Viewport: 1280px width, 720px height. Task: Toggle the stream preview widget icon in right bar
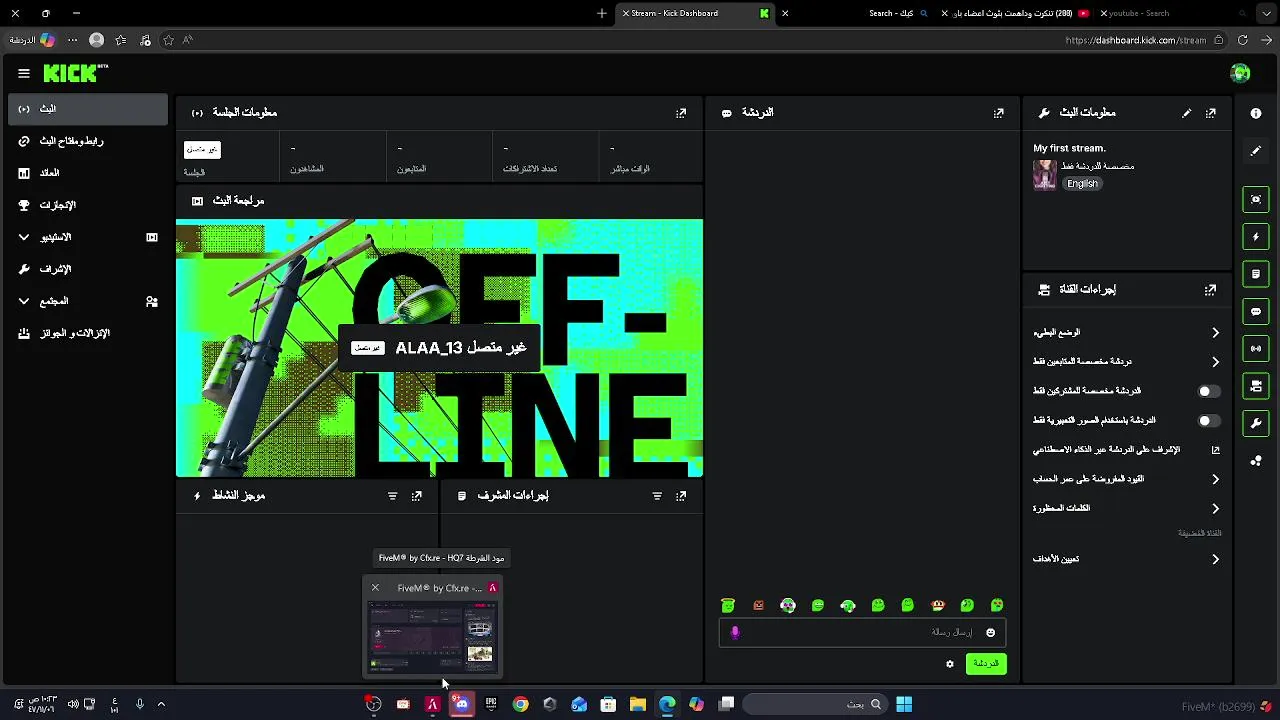tap(1256, 199)
